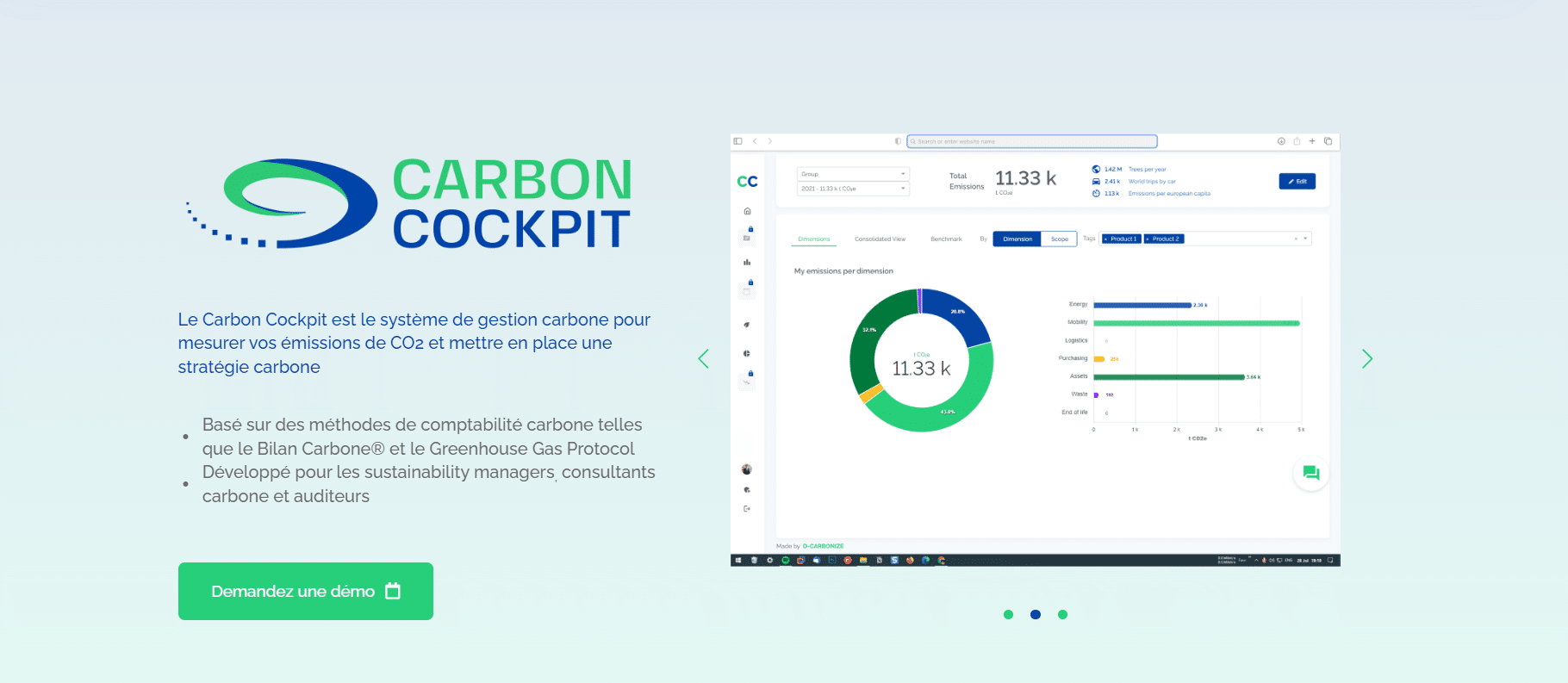The image size is (1568, 683).
Task: Click the browser share icon
Action: pyautogui.click(x=1297, y=141)
